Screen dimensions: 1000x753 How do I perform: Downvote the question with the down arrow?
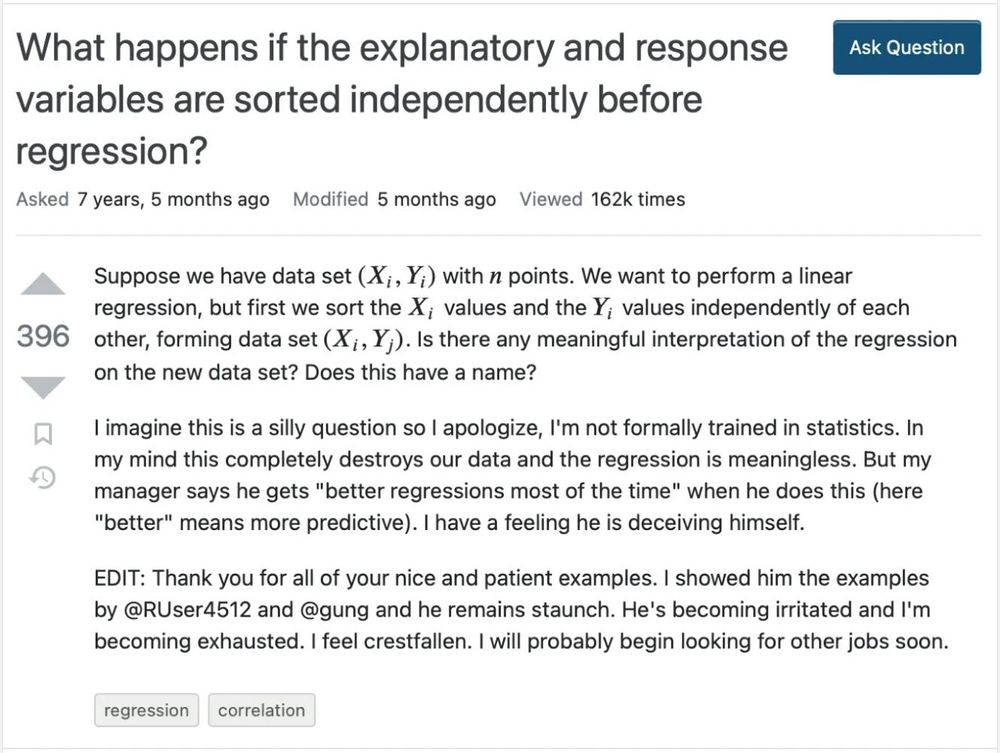pos(43,388)
